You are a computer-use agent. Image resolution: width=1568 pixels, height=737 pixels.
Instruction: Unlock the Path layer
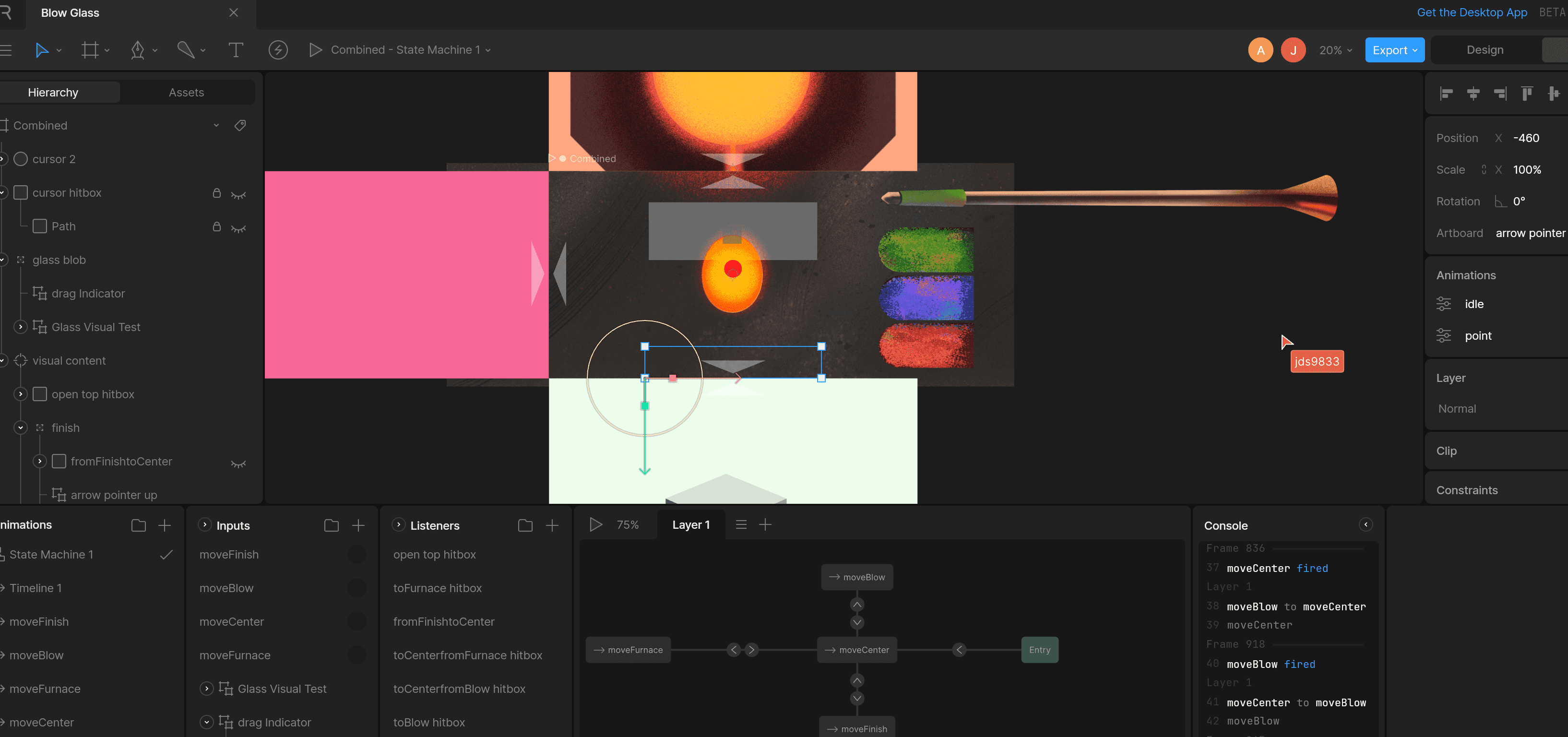pos(216,226)
